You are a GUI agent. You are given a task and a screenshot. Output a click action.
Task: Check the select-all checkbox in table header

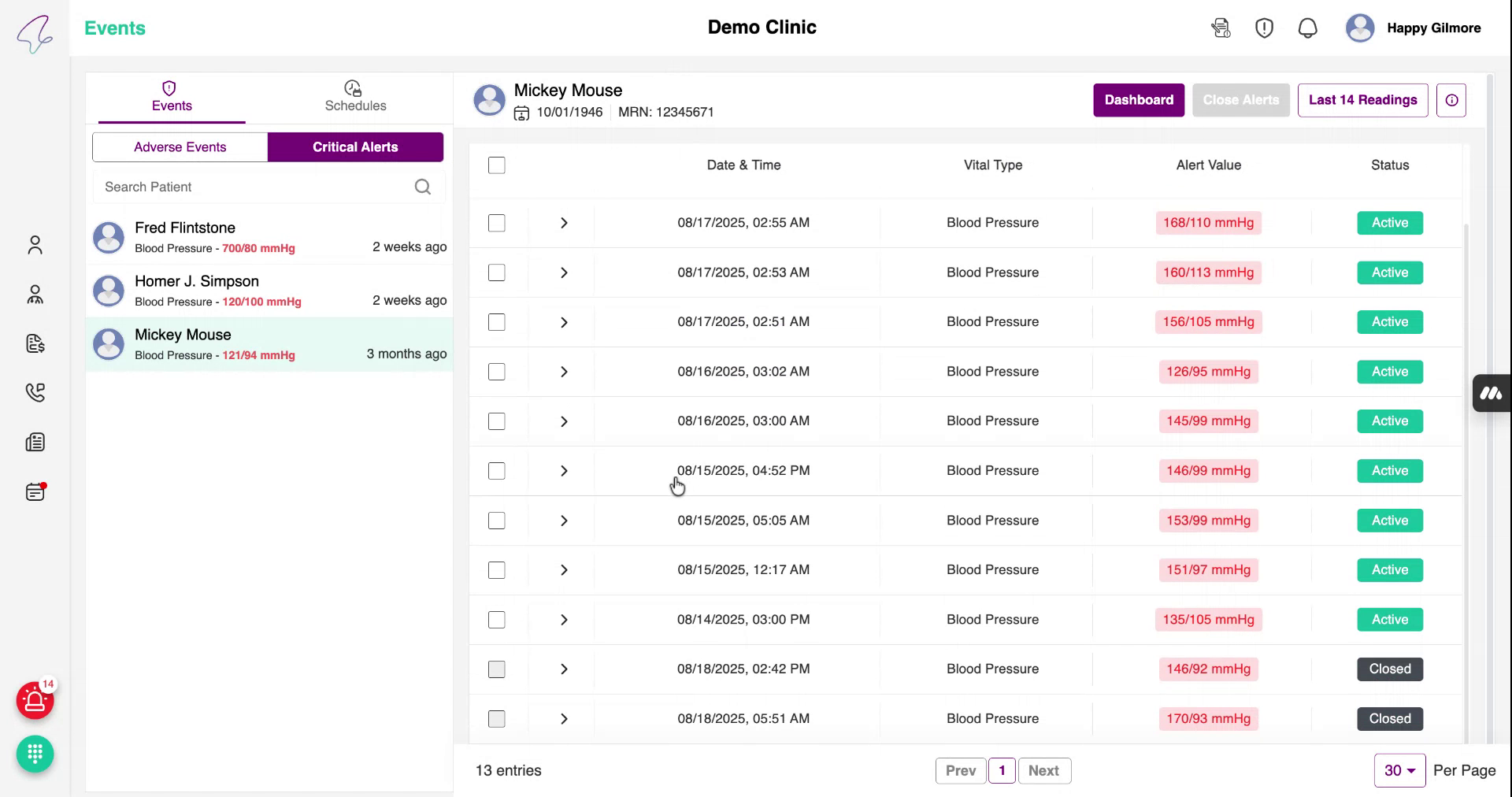497,165
